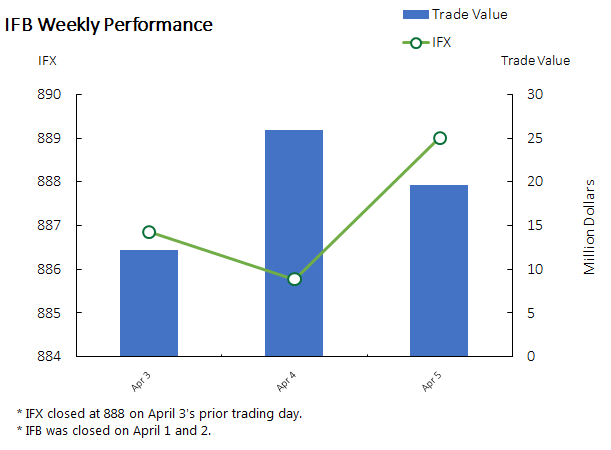This screenshot has height=450, width=611.
Task: Click the tallest bar for Apr 4
Action: coord(294,243)
